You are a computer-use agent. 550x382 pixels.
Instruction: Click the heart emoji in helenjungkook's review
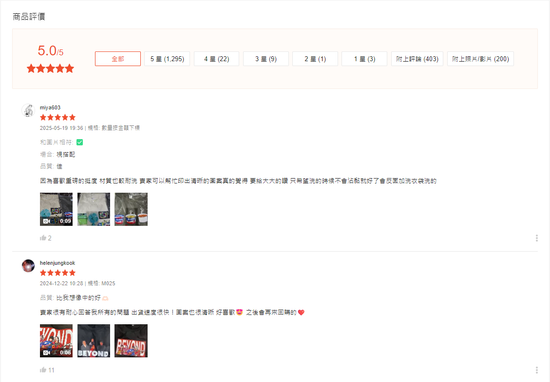(301, 312)
